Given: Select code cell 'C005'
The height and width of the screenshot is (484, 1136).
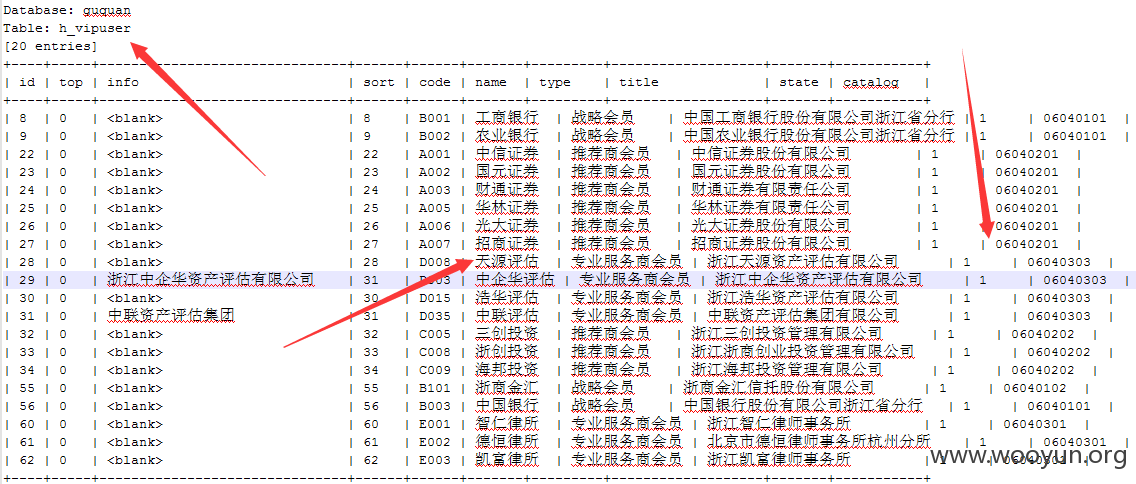Looking at the screenshot, I should [435, 334].
